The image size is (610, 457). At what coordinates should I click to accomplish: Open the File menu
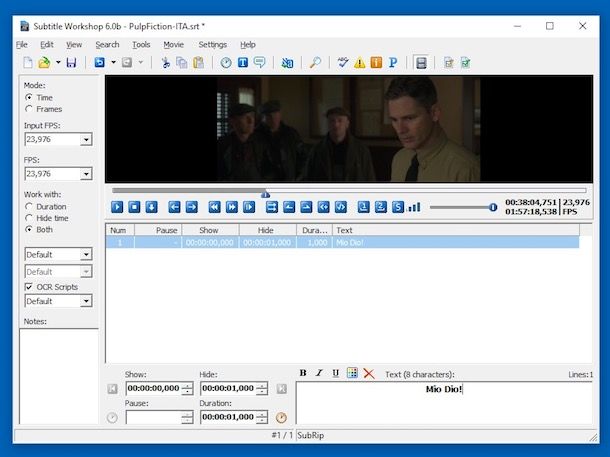tap(22, 45)
